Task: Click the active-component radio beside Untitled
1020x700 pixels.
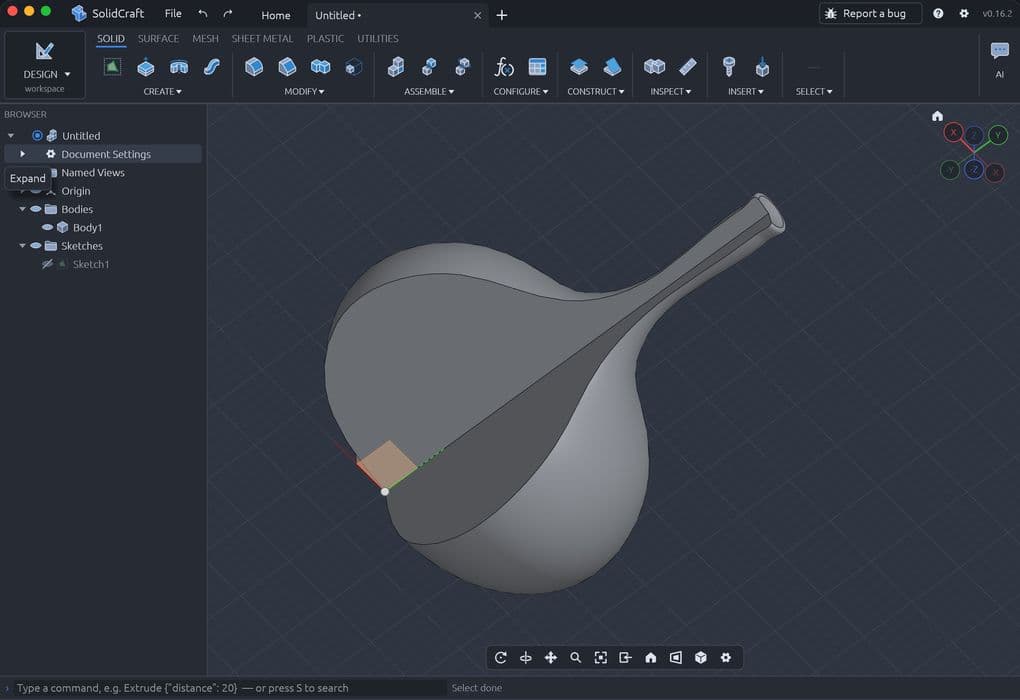Action: pyautogui.click(x=37, y=135)
